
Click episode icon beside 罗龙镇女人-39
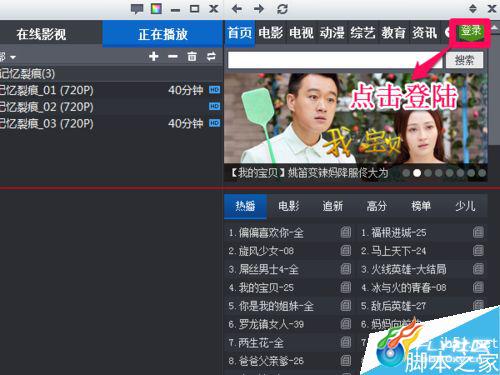[346, 324]
